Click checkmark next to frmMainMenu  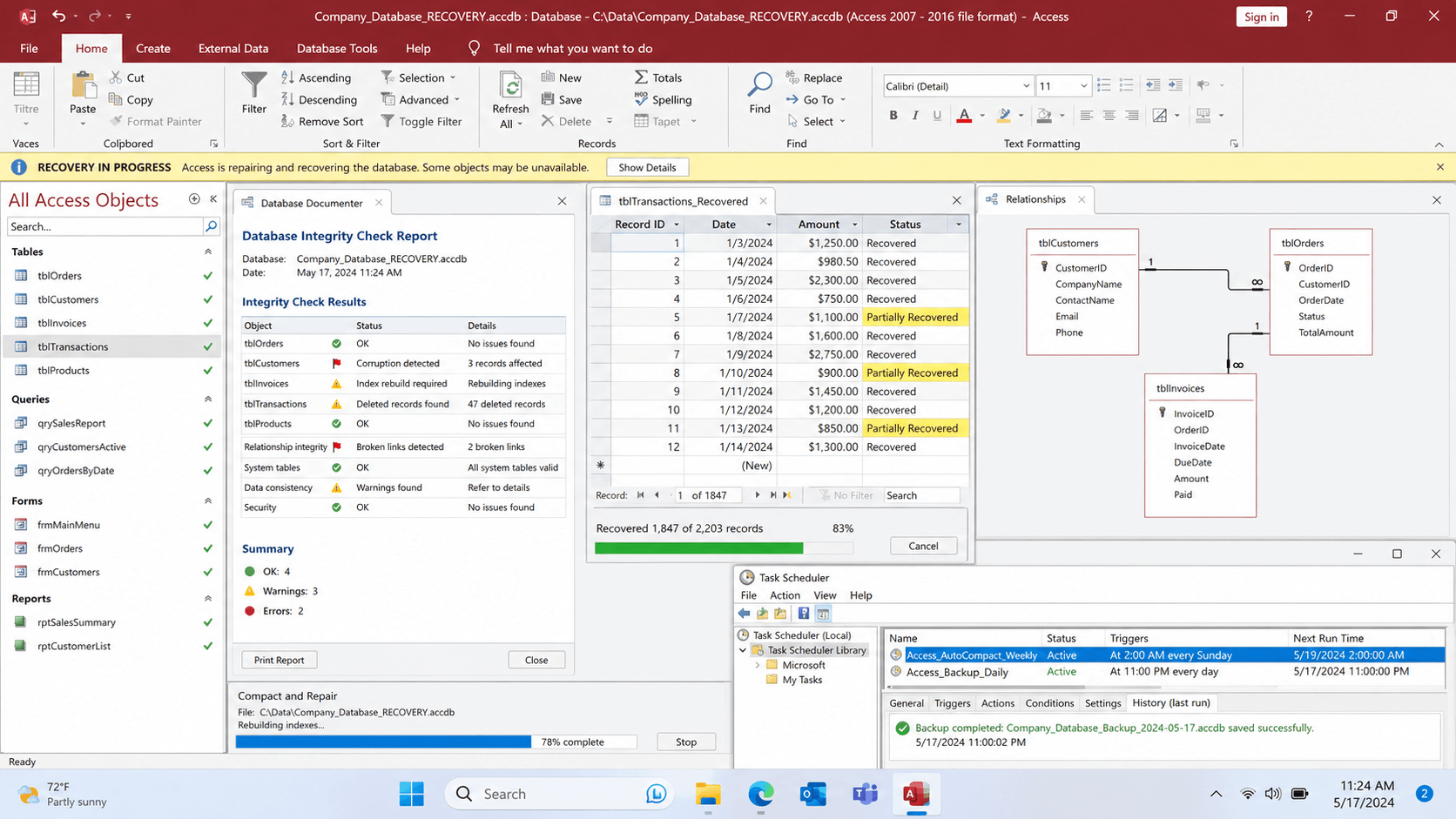pyautogui.click(x=207, y=526)
